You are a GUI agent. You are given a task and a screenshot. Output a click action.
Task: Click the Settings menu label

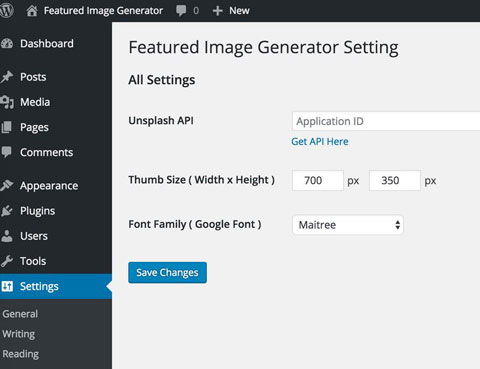point(39,286)
